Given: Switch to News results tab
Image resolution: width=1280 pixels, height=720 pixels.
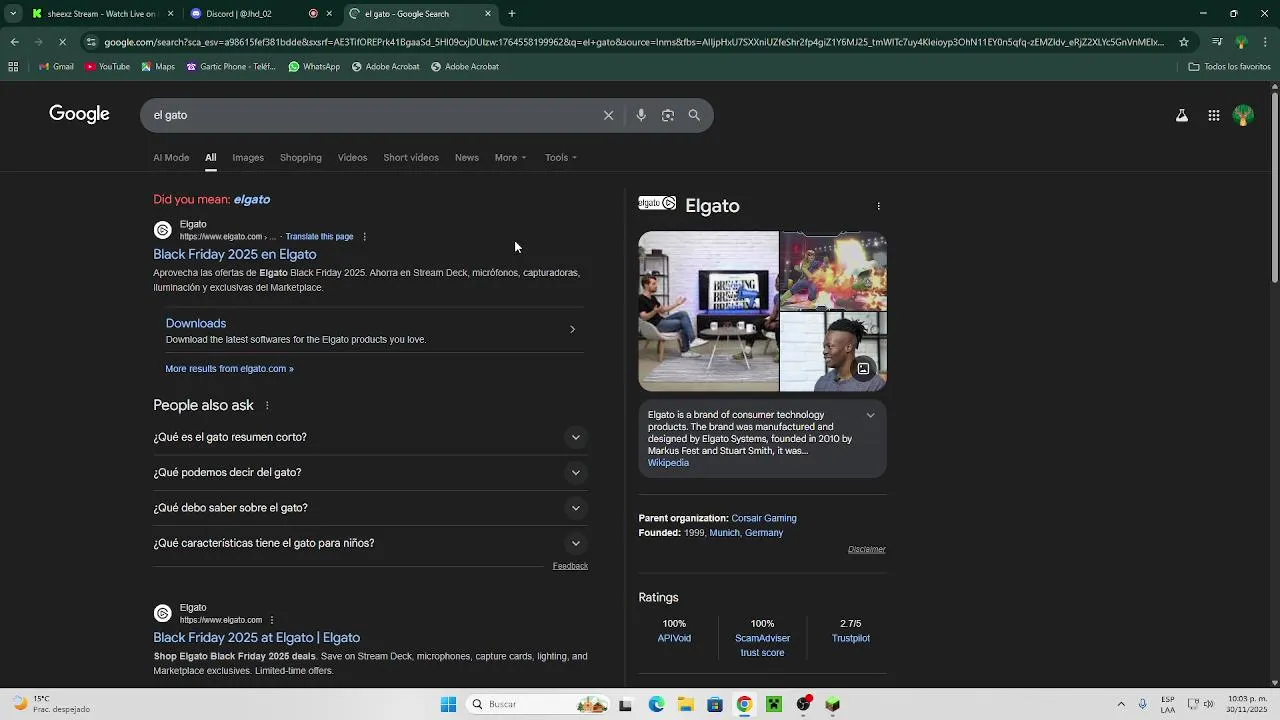Looking at the screenshot, I should (467, 158).
